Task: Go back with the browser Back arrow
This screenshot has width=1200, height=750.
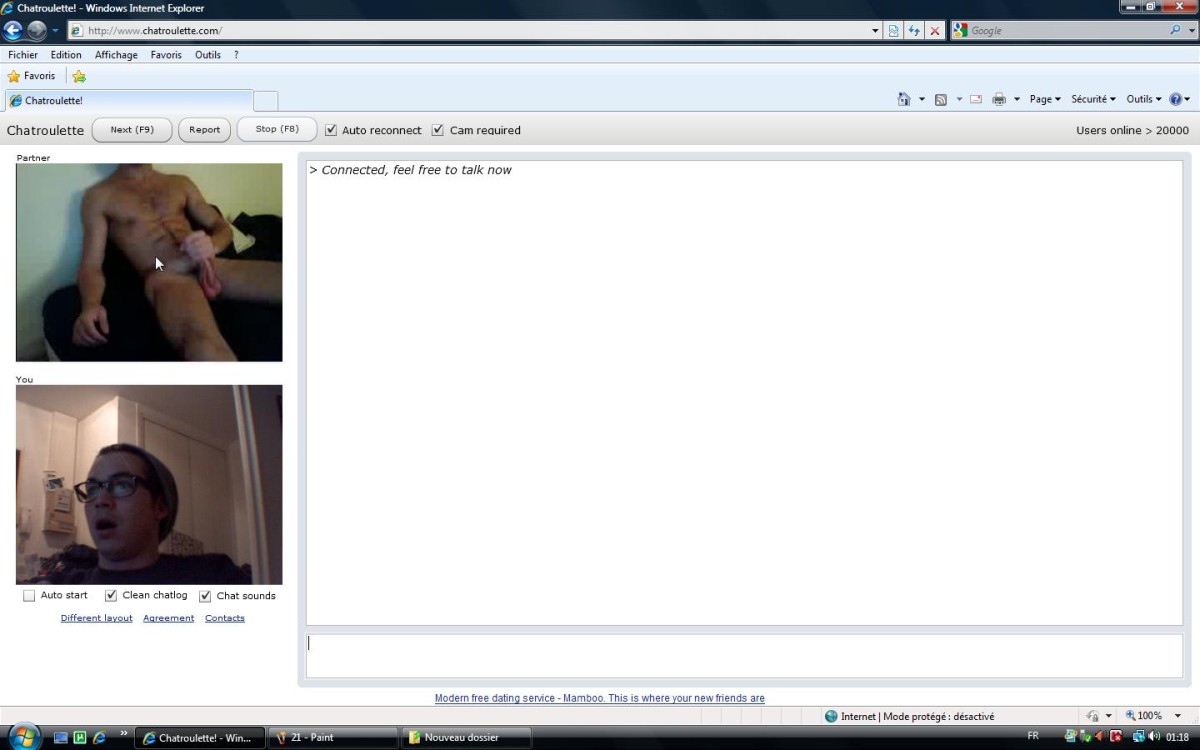Action: (x=13, y=30)
